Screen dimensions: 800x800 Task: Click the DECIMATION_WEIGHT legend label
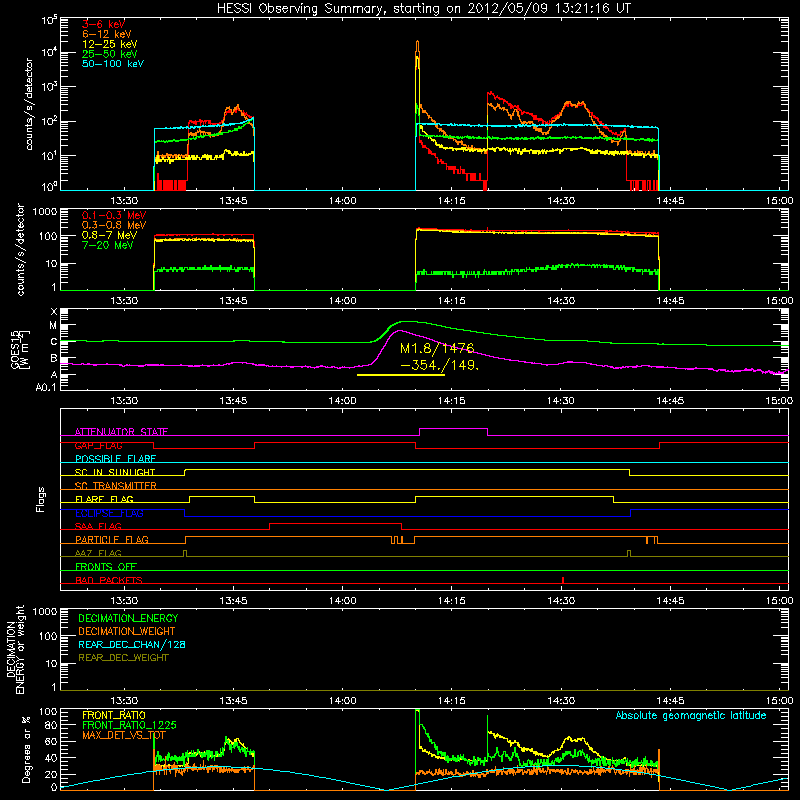(x=127, y=631)
